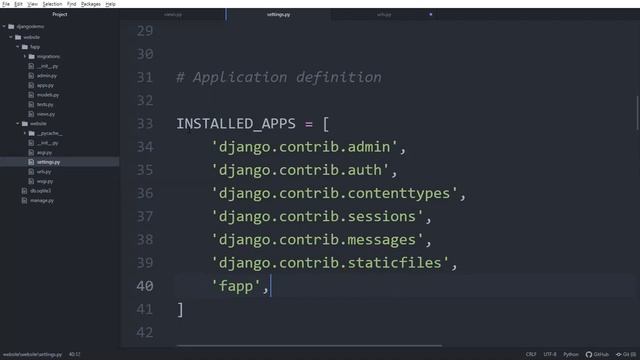Open the Help menu
640x360 pixels.
click(x=110, y=4)
